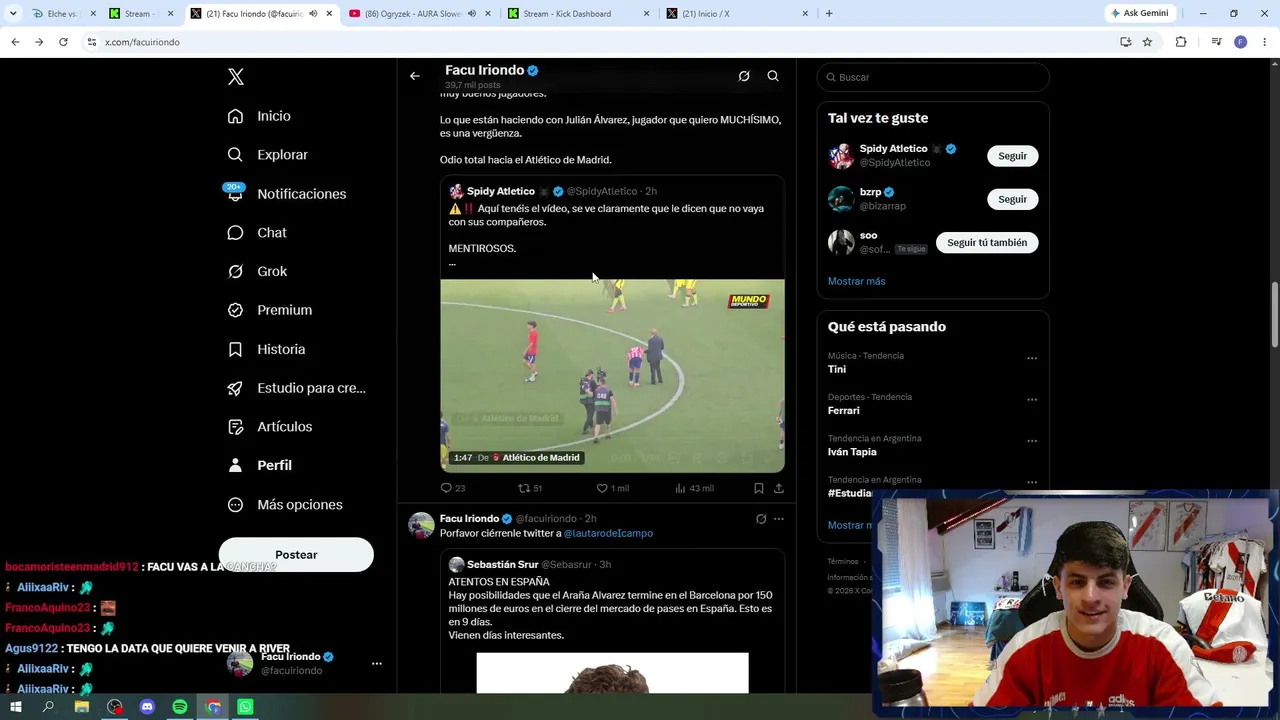This screenshot has height=720, width=1280.
Task: Expand Mostrar más under Tal vez te guste
Action: click(x=856, y=281)
